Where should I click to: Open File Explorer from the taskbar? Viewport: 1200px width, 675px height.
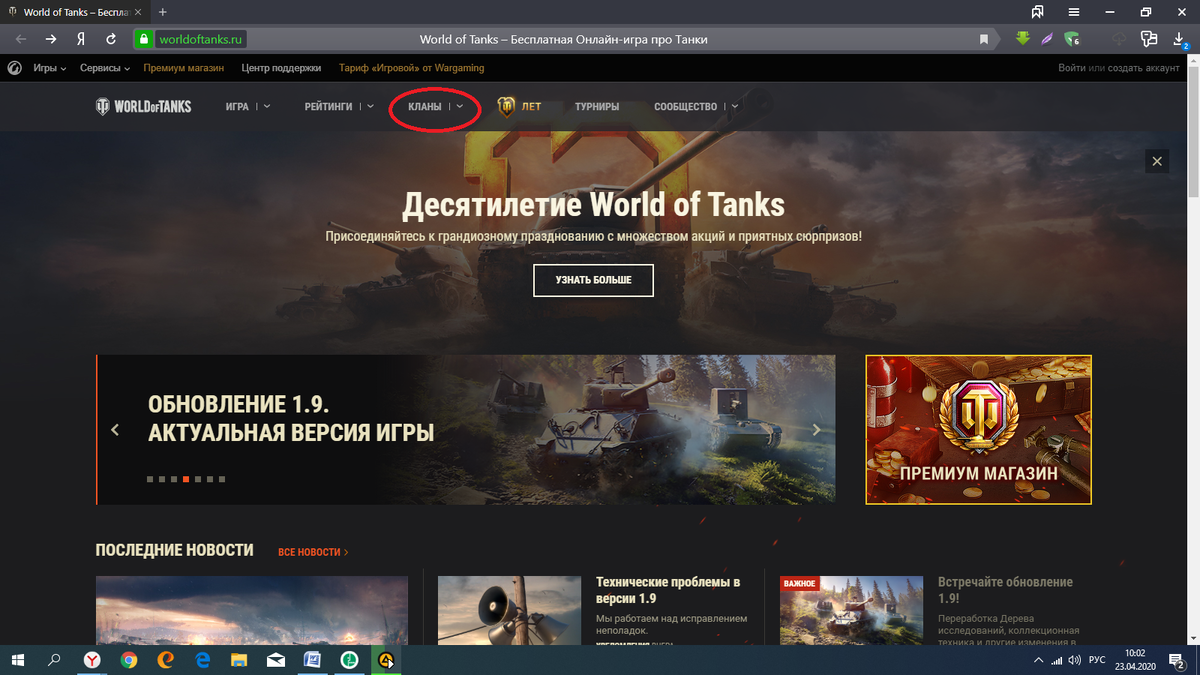coord(239,660)
